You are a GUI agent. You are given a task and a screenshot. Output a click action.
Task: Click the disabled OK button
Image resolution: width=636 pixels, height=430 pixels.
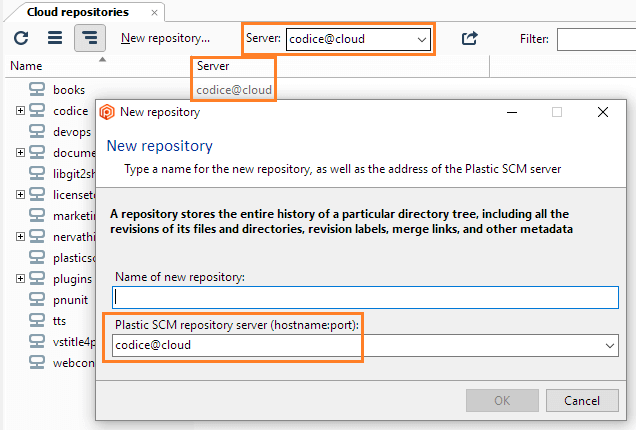(x=502, y=400)
